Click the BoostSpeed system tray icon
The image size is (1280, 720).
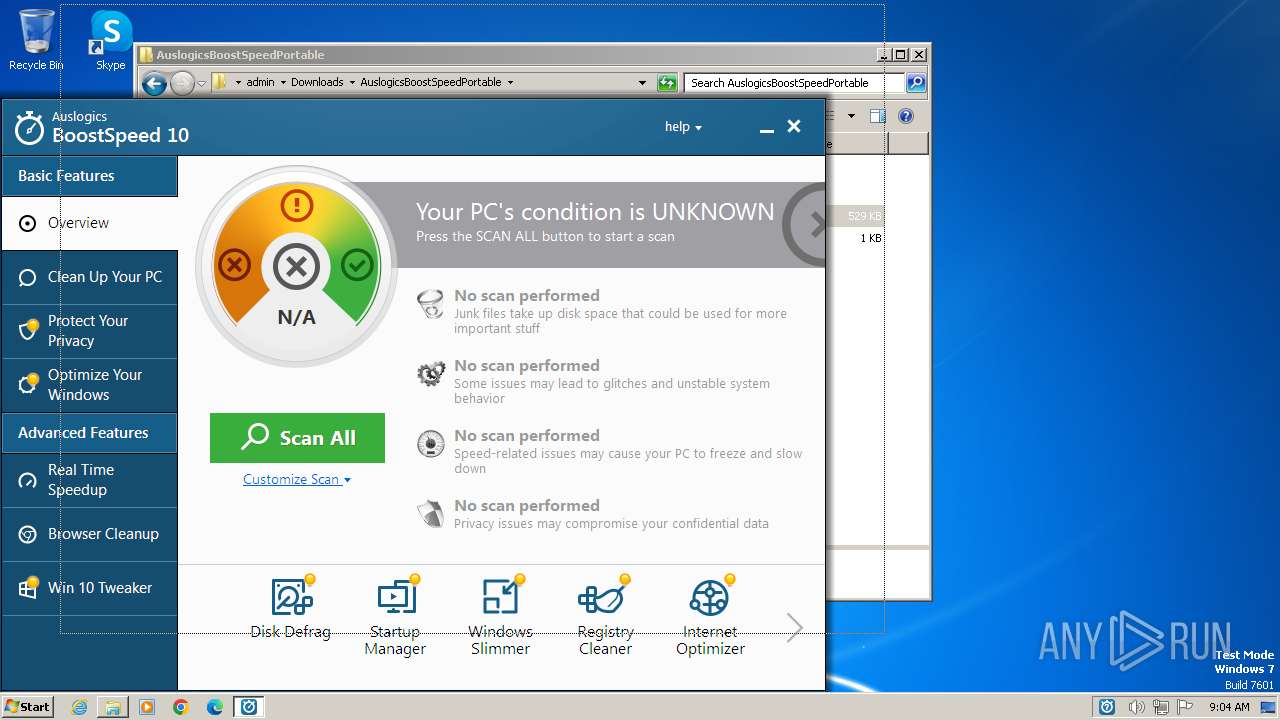[1107, 707]
